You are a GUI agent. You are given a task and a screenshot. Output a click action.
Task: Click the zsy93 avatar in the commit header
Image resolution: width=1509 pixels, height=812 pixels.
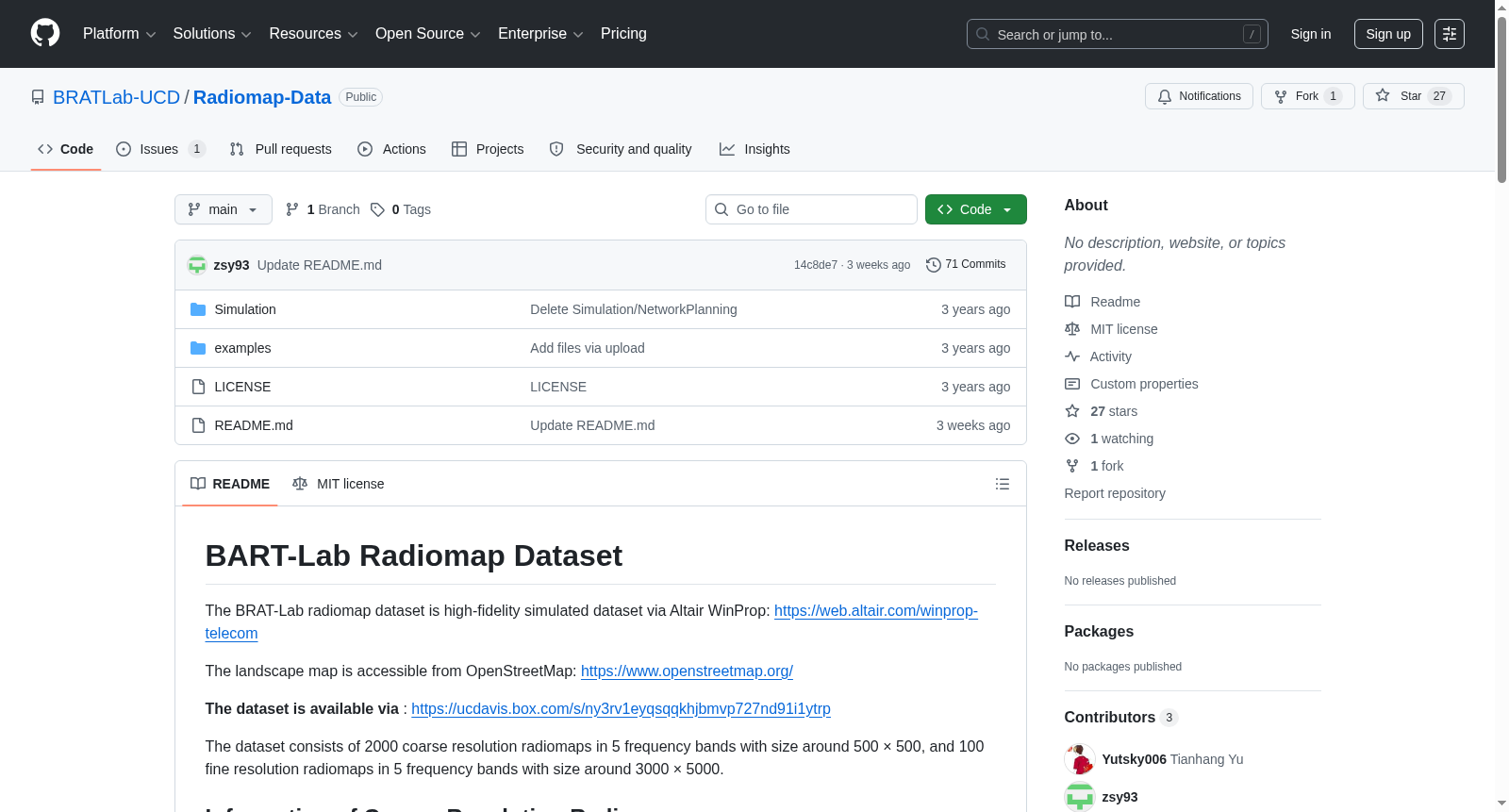coord(197,265)
